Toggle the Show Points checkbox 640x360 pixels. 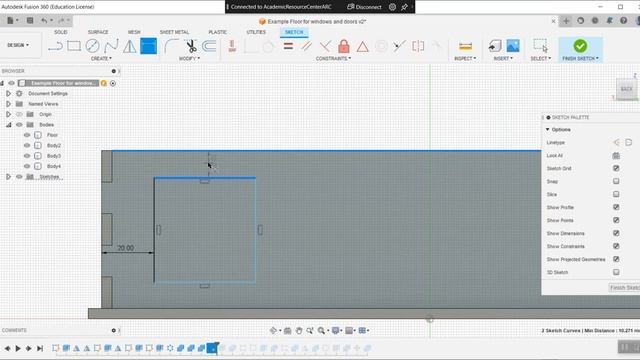tap(616, 220)
